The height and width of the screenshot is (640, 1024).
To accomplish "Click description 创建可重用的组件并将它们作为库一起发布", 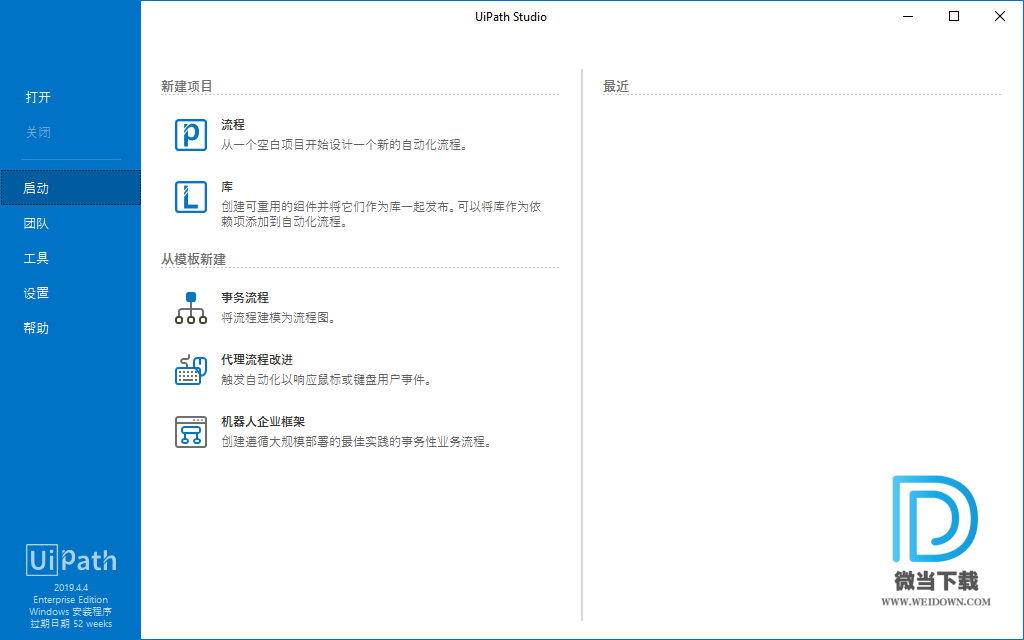I will (381, 214).
